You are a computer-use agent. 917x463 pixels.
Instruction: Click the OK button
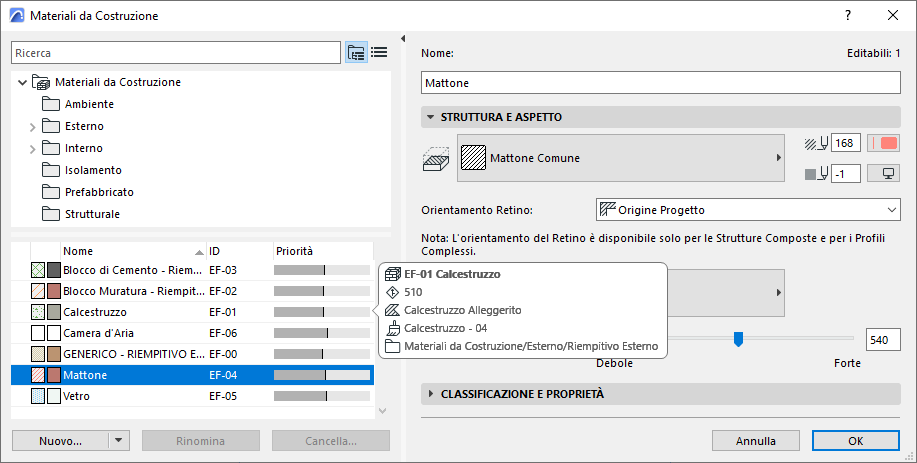coord(855,440)
